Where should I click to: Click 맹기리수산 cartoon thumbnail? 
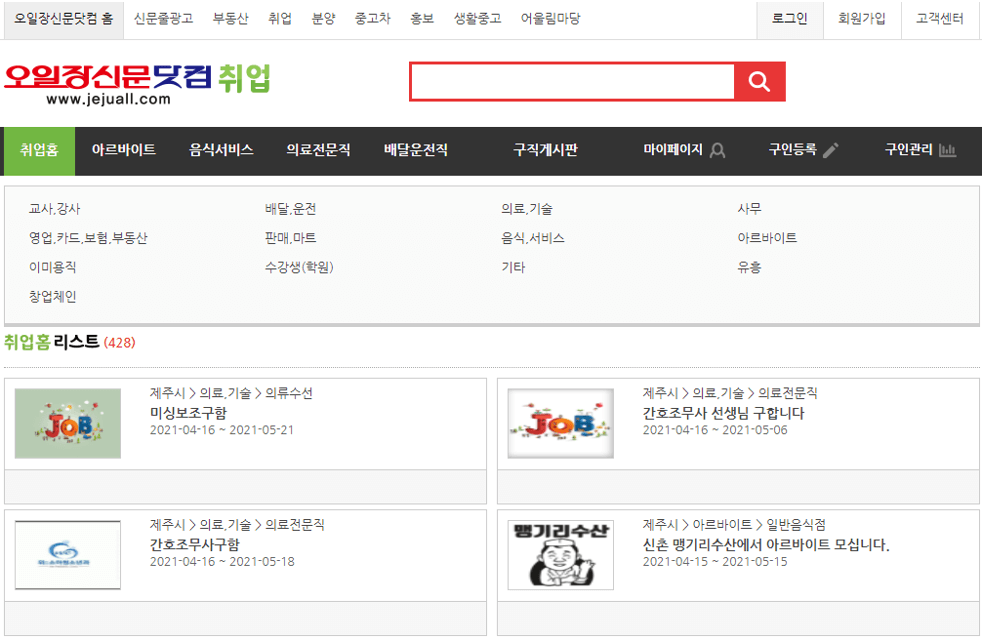point(560,555)
